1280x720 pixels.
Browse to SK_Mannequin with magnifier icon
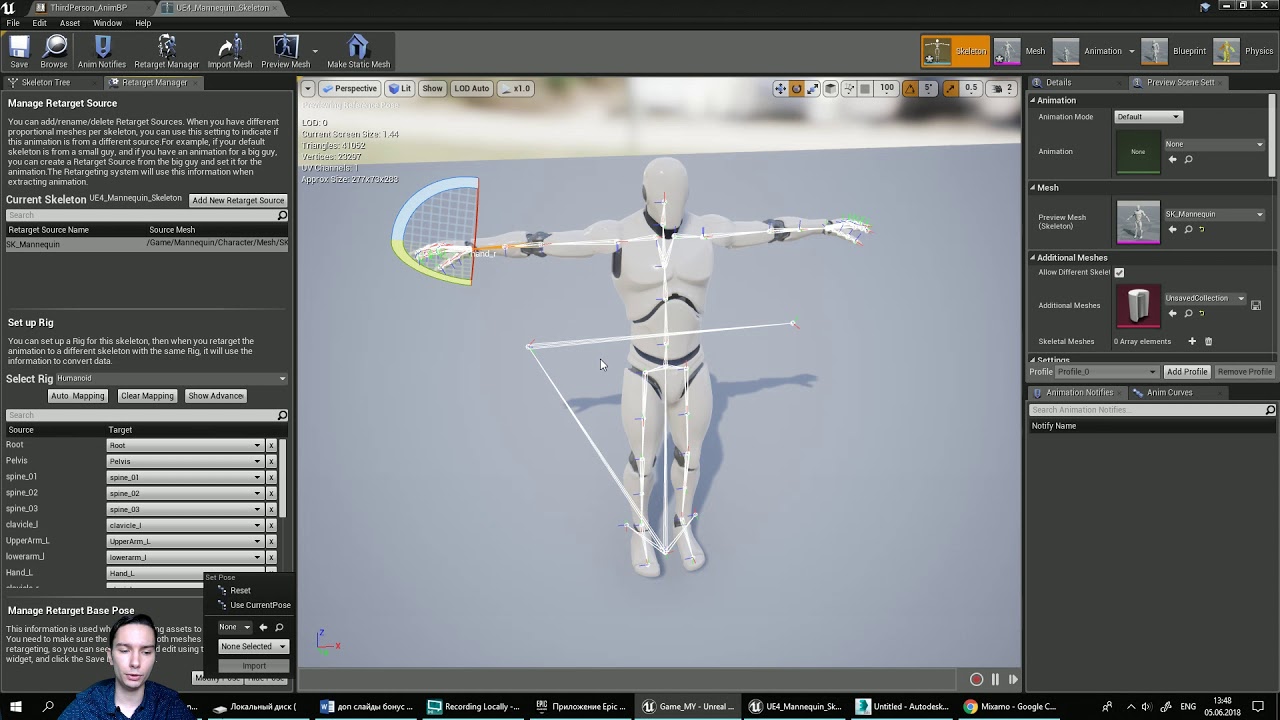point(1188,229)
